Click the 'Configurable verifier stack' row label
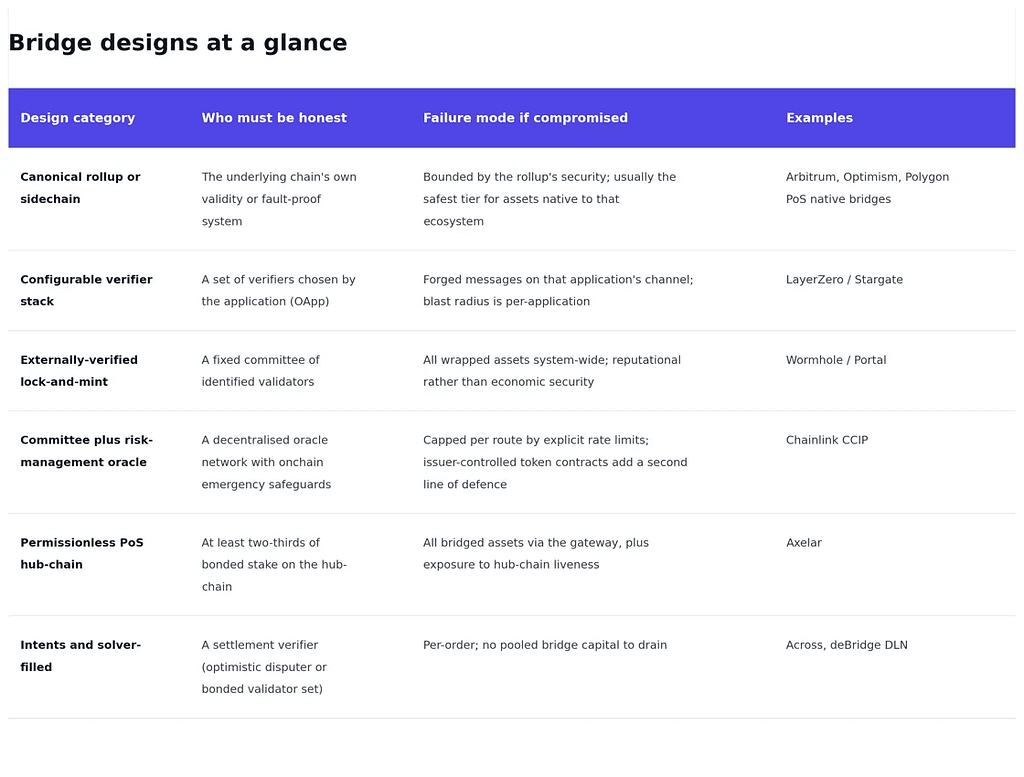Screen dimensions: 1024x777 (x=86, y=291)
